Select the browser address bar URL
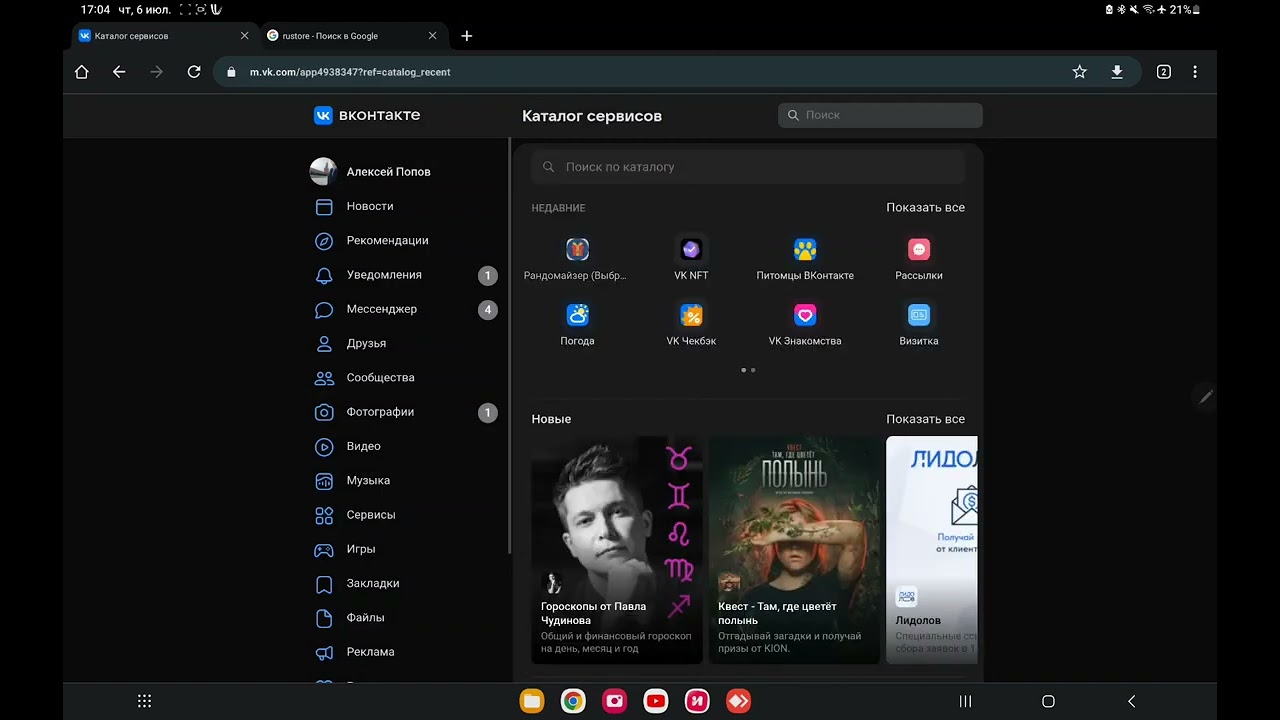Viewport: 1280px width, 720px height. (350, 72)
